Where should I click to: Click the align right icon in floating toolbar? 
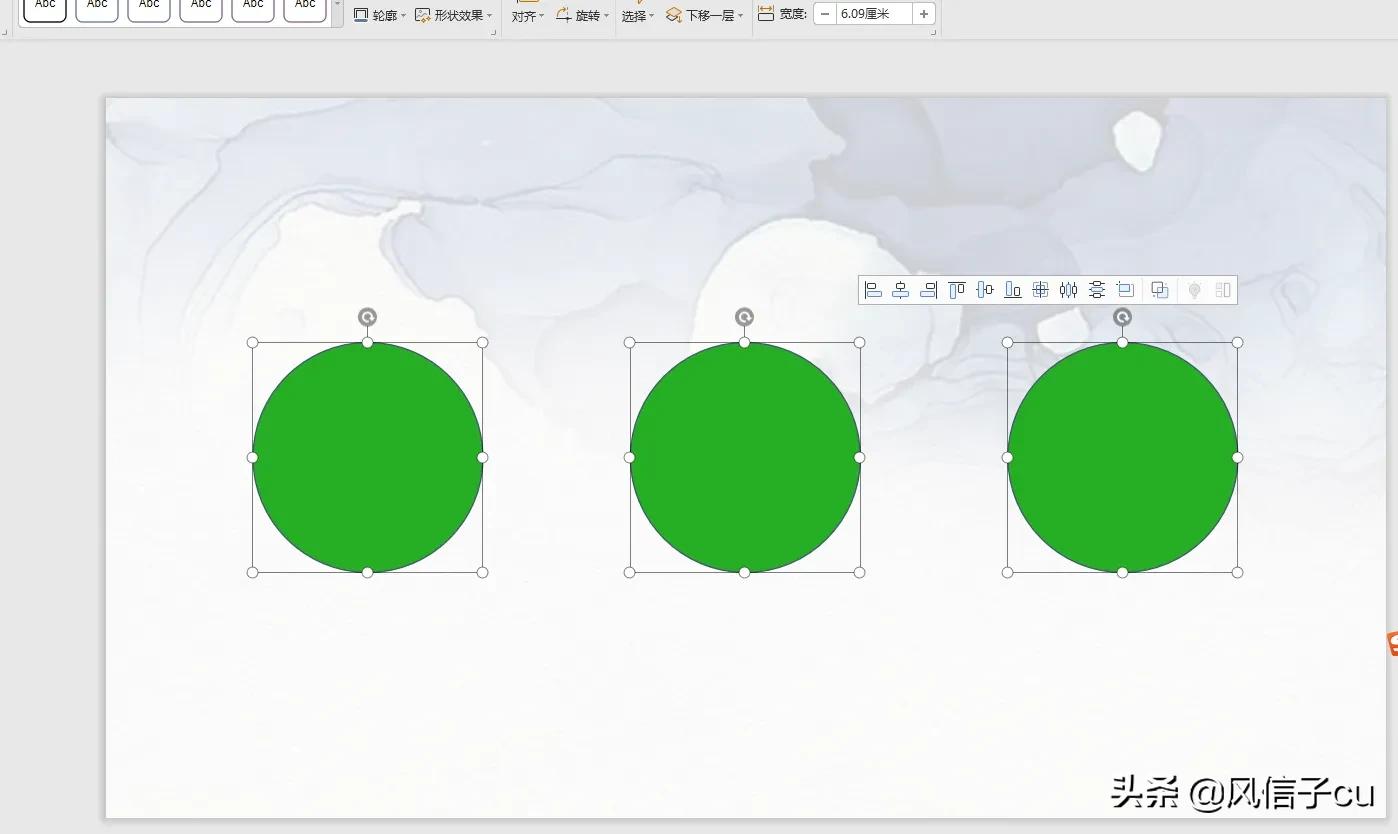coord(929,290)
